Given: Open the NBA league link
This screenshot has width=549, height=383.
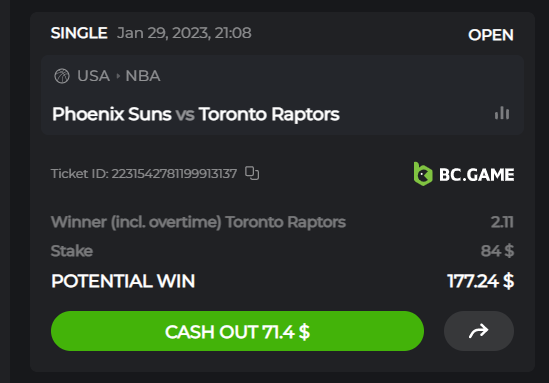Looking at the screenshot, I should coord(143,76).
